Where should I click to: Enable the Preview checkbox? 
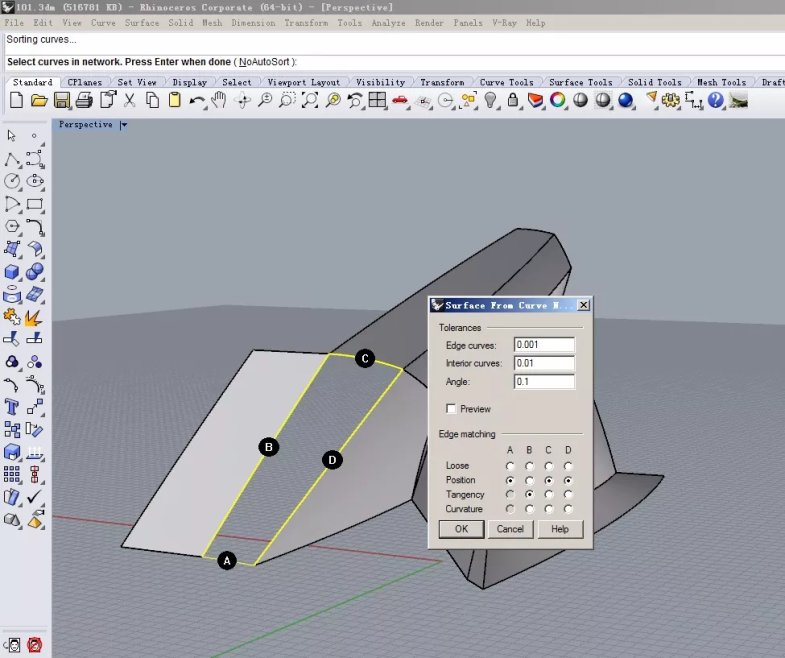(451, 409)
